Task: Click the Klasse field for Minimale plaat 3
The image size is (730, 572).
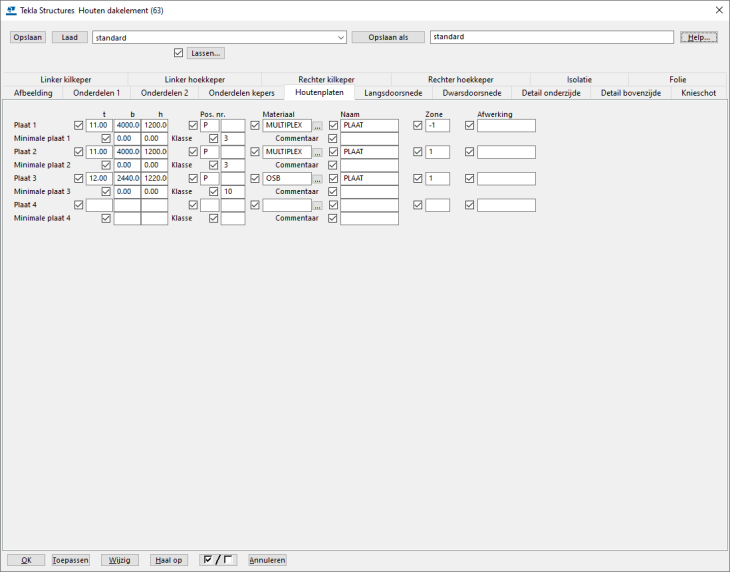Action: point(232,192)
